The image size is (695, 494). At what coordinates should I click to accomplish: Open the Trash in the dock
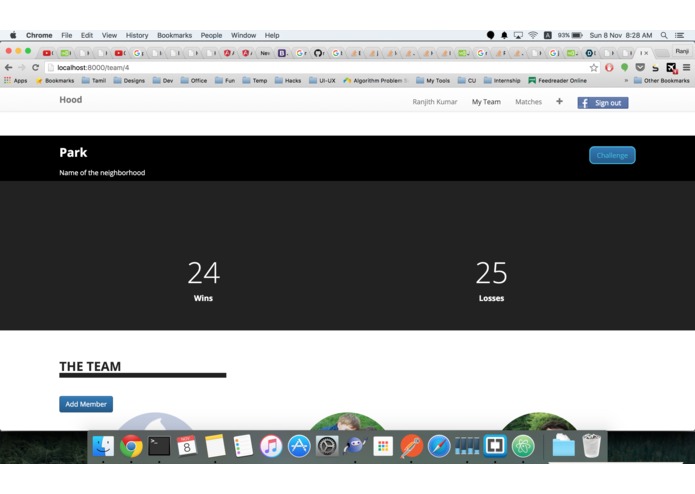(x=591, y=446)
